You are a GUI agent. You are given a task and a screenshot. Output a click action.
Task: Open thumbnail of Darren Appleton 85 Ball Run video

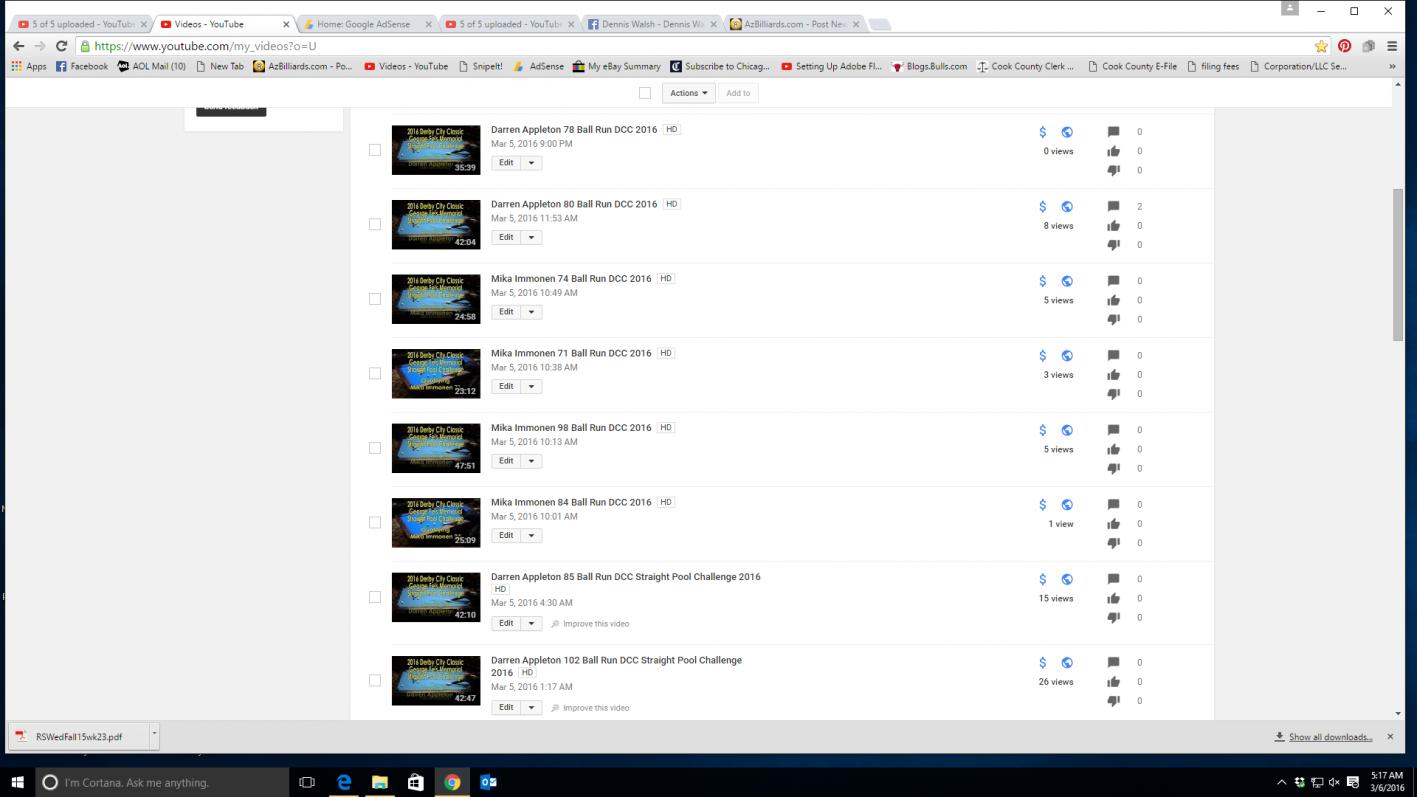click(435, 597)
